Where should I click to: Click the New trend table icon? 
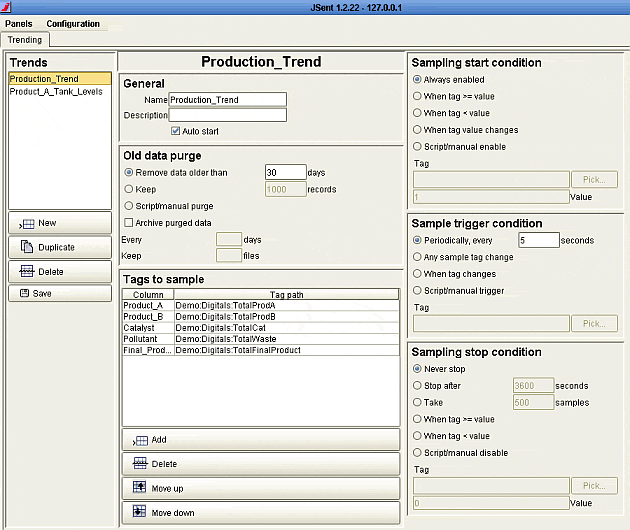tap(27, 224)
